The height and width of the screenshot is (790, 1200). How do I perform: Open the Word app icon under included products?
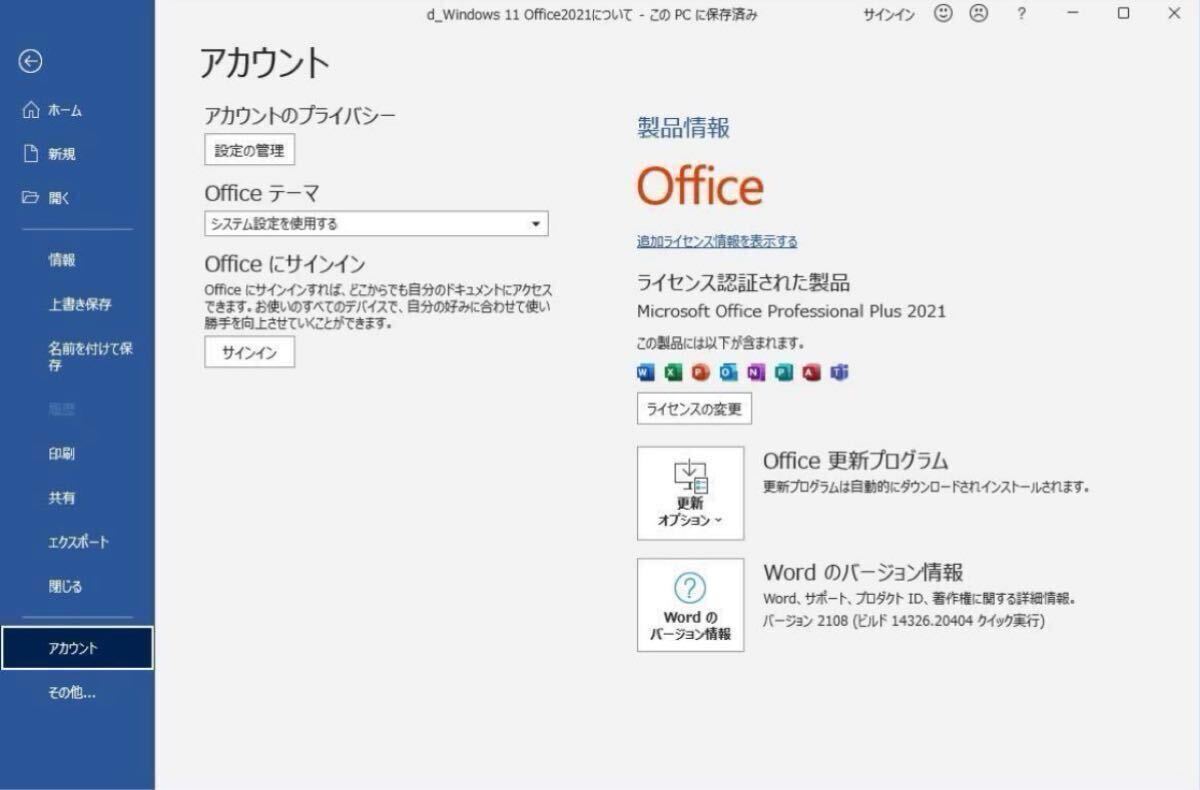645,372
